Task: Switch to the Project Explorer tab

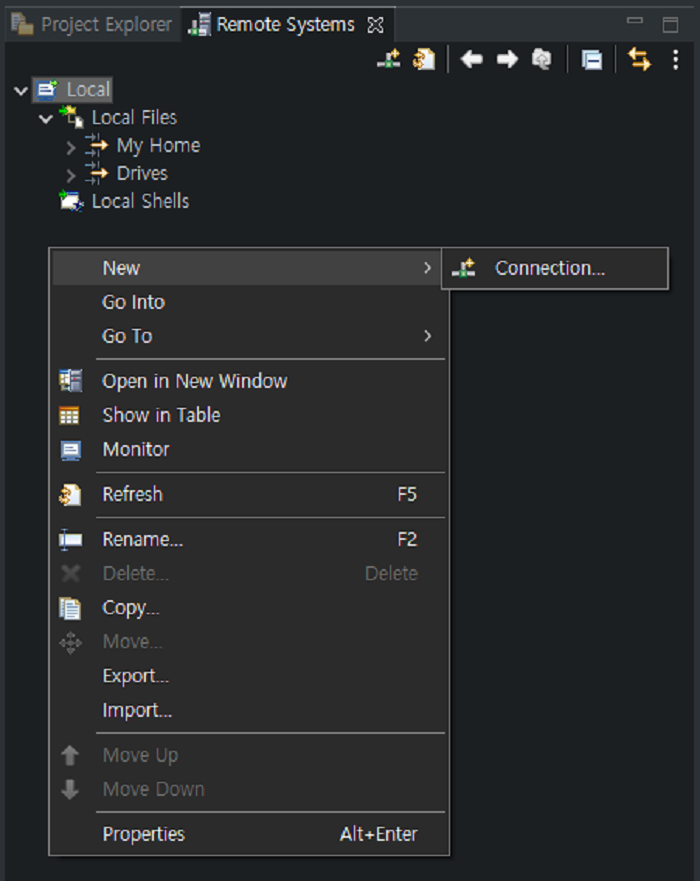Action: [93, 25]
